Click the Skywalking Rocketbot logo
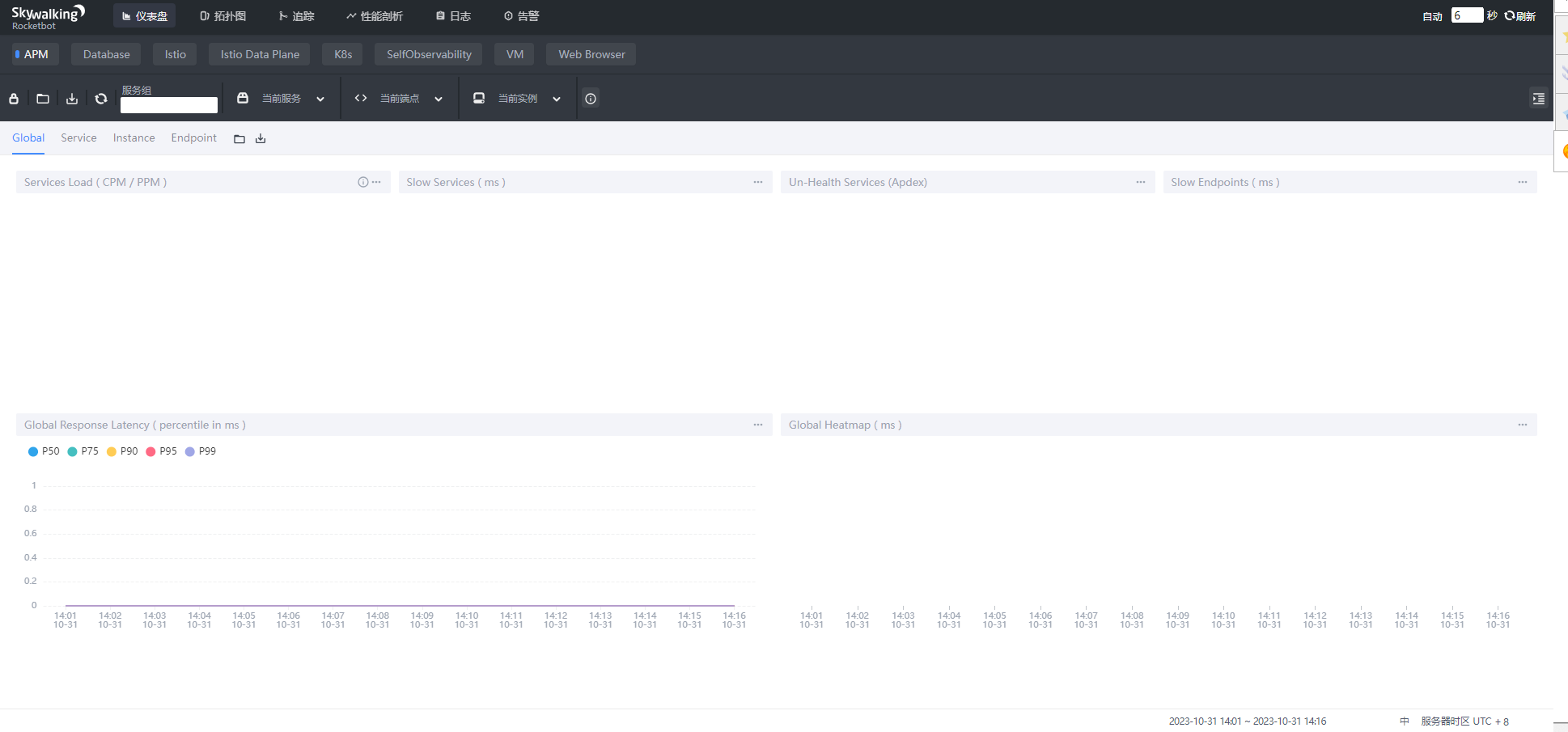 48,17
